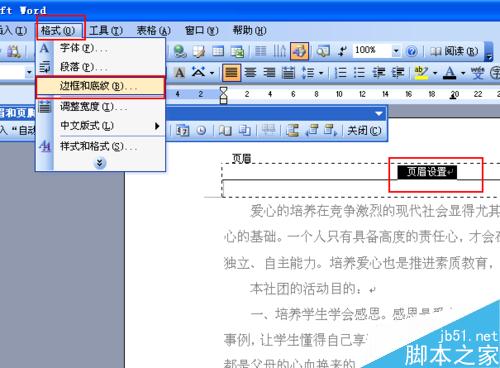Viewport: 500px width, 368px height.
Task: Open the 表格(A) menu
Action: tap(154, 31)
